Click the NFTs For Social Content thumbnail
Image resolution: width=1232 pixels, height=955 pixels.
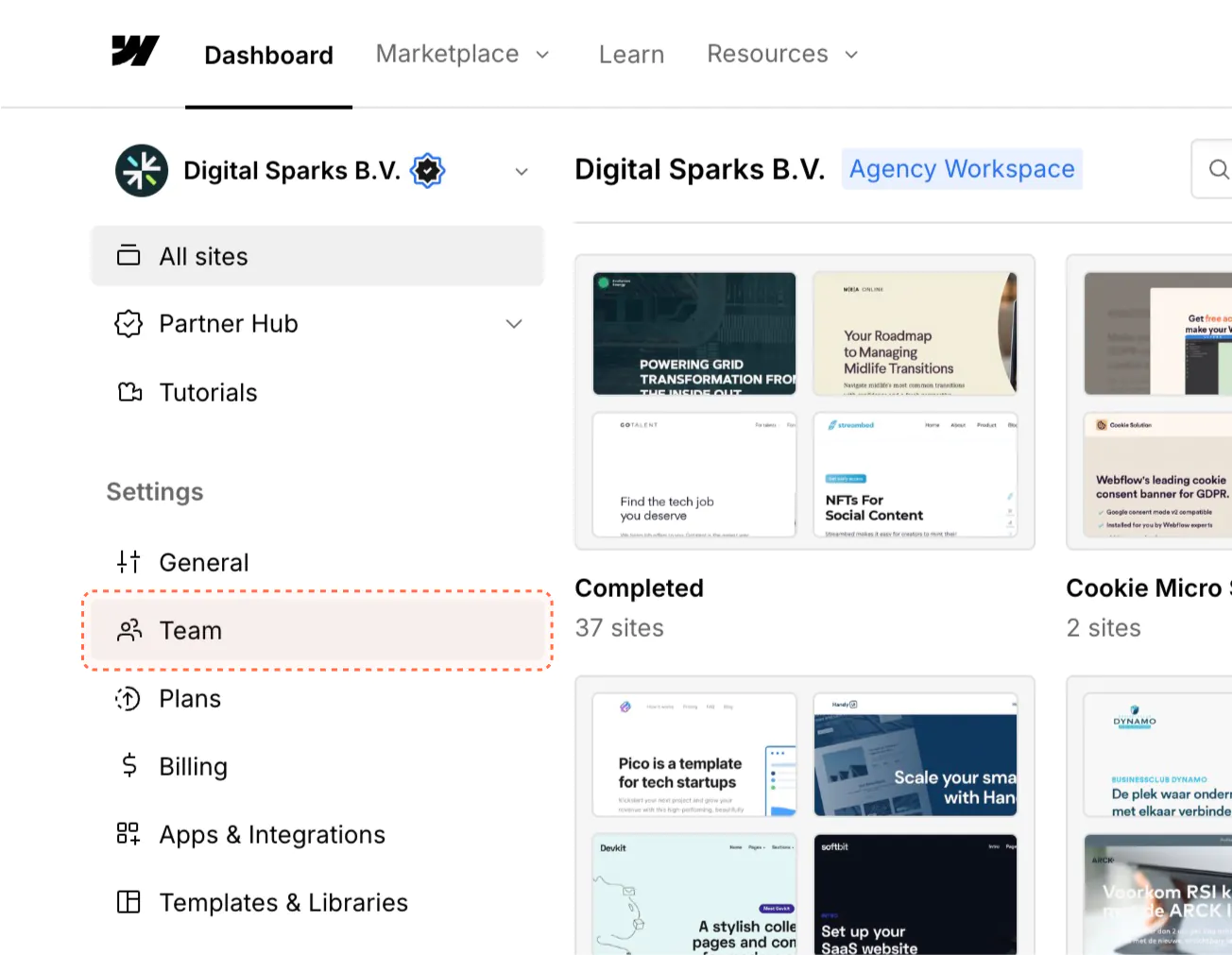[x=915, y=474]
